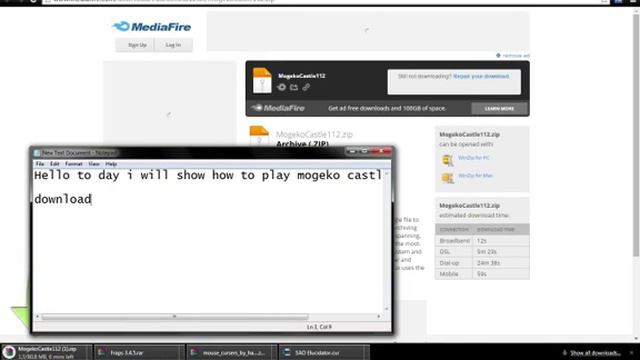Close the downloads bar with the X
Image resolution: width=640 pixels, height=360 pixels.
tap(632, 352)
